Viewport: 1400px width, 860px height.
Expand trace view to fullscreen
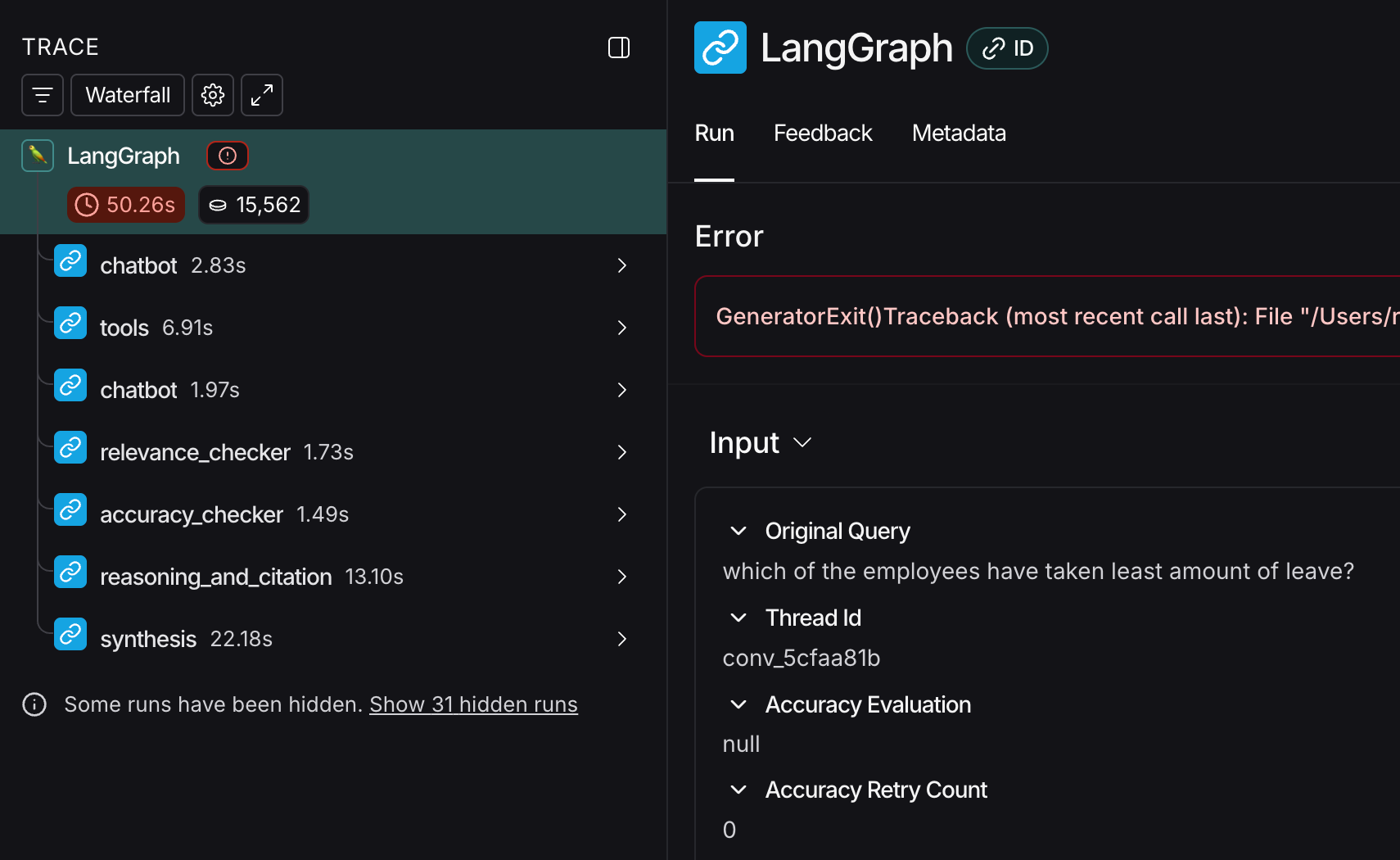[x=262, y=95]
